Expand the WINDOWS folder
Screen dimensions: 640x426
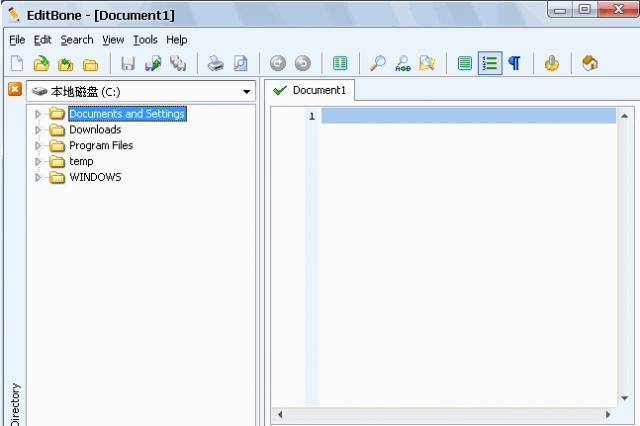(38, 178)
